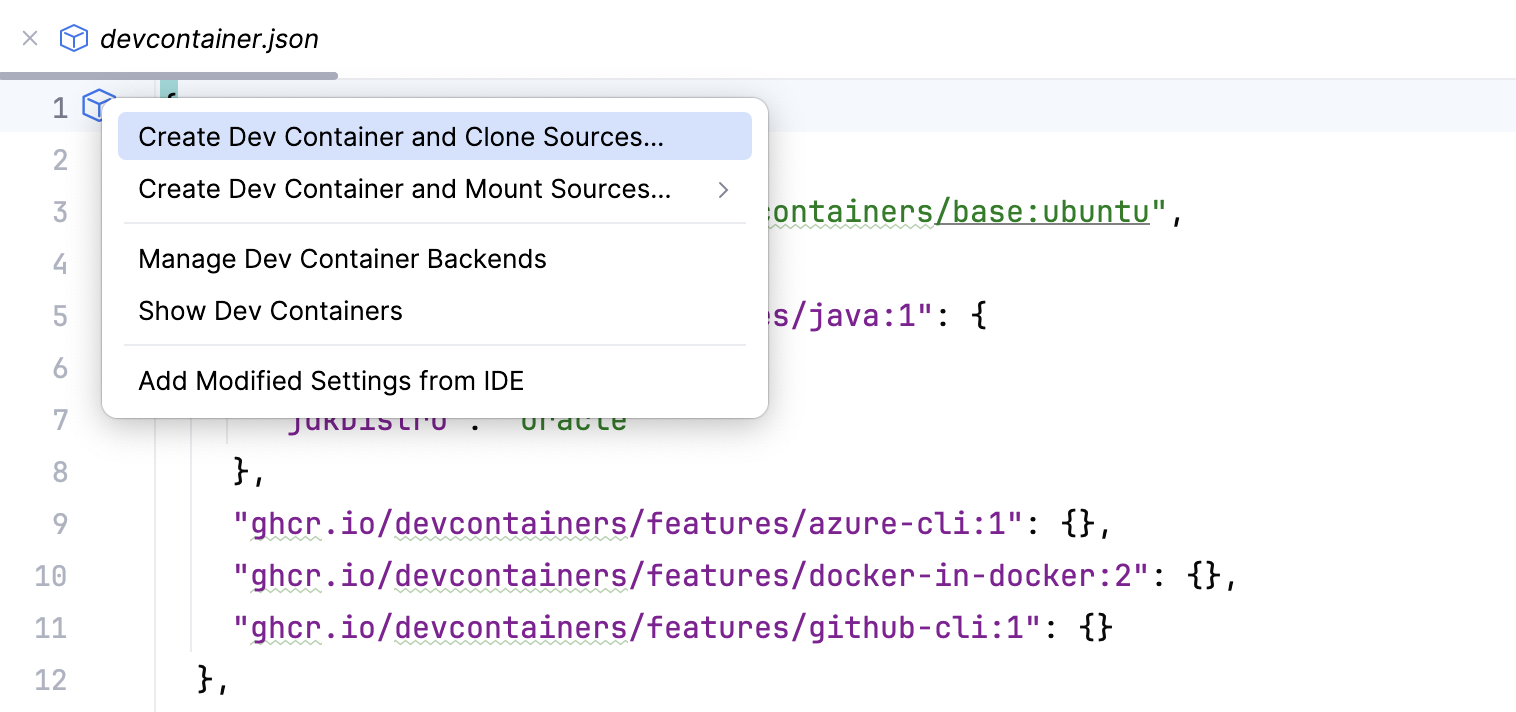The height and width of the screenshot is (712, 1516).
Task: Expand the Create Dev Container and Mount Sources submenu
Action: [723, 189]
